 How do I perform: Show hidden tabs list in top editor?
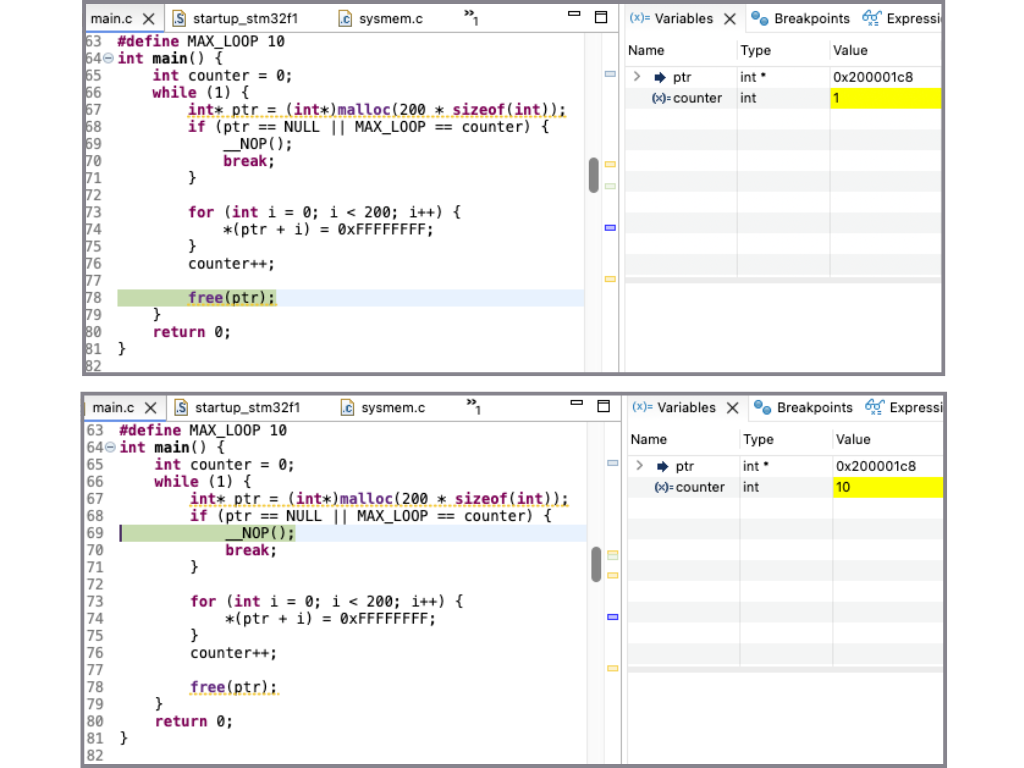tap(472, 16)
